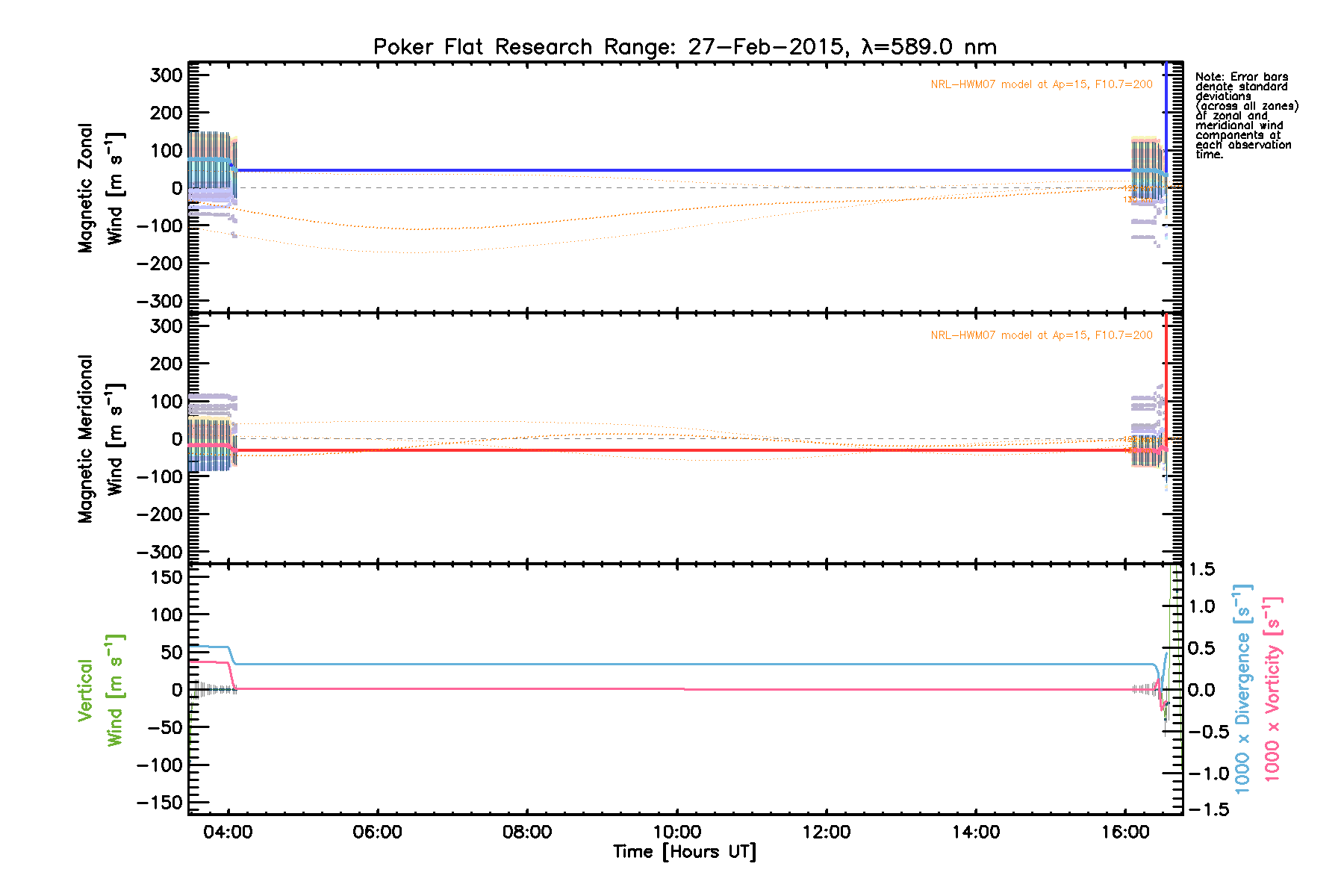Screen dimensions: 1344x896
Task: Select the 06:00 time tick label
Action: click(377, 833)
